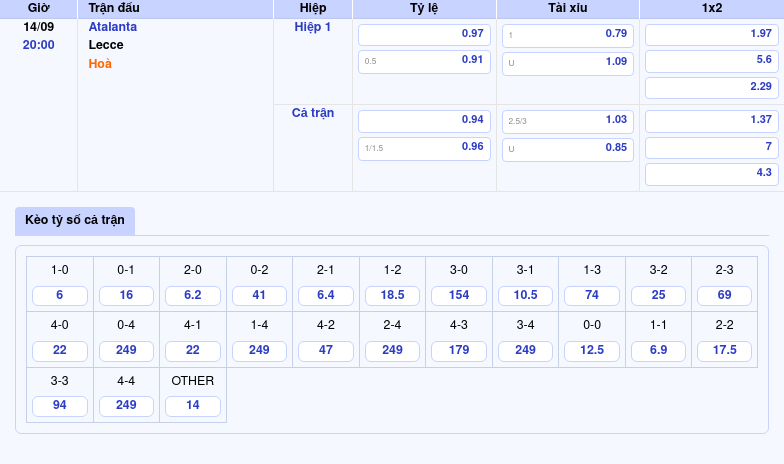Pick full match under odds 0.85
Screen dimensions: 784x464
point(568,150)
